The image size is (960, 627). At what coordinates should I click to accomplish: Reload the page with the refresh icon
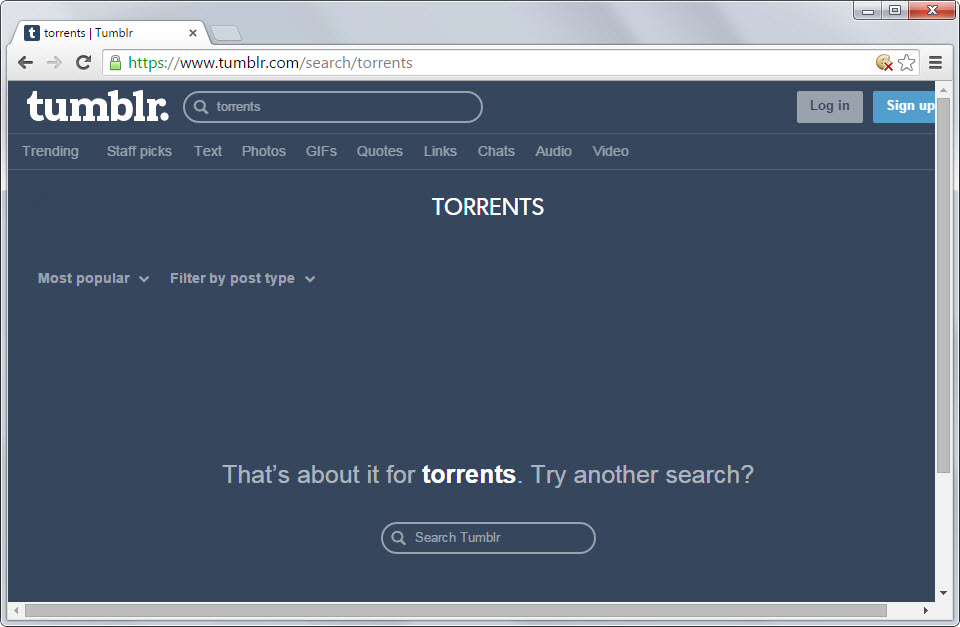click(83, 62)
